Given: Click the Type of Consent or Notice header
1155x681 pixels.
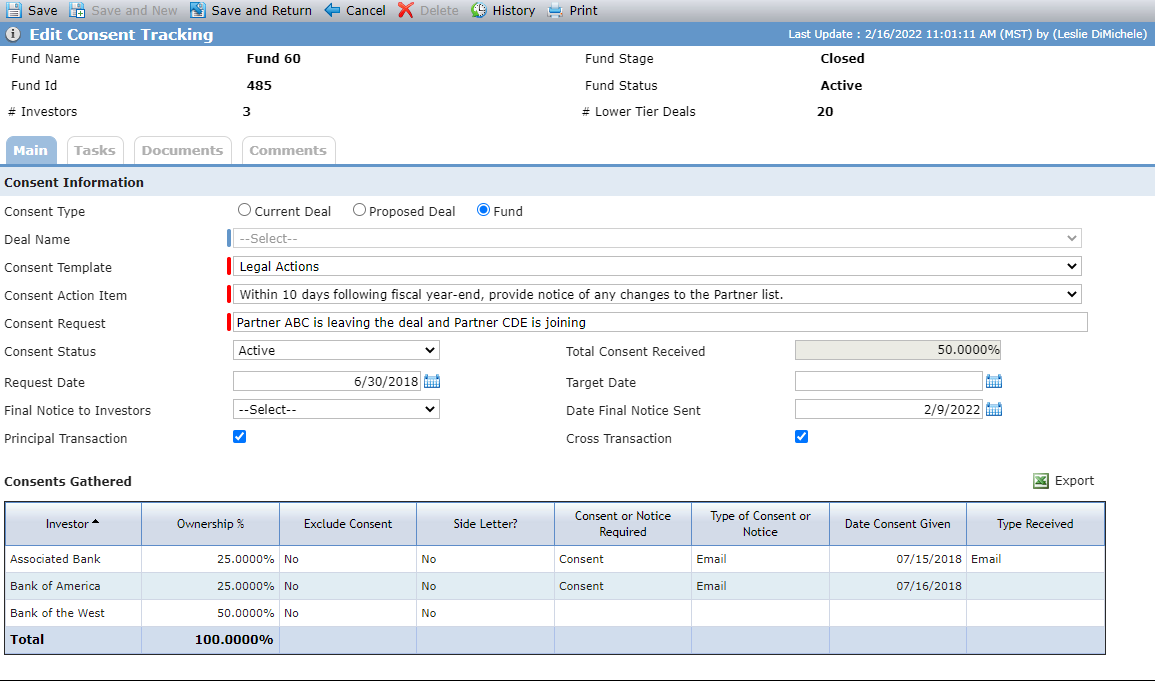Looking at the screenshot, I should tap(760, 523).
